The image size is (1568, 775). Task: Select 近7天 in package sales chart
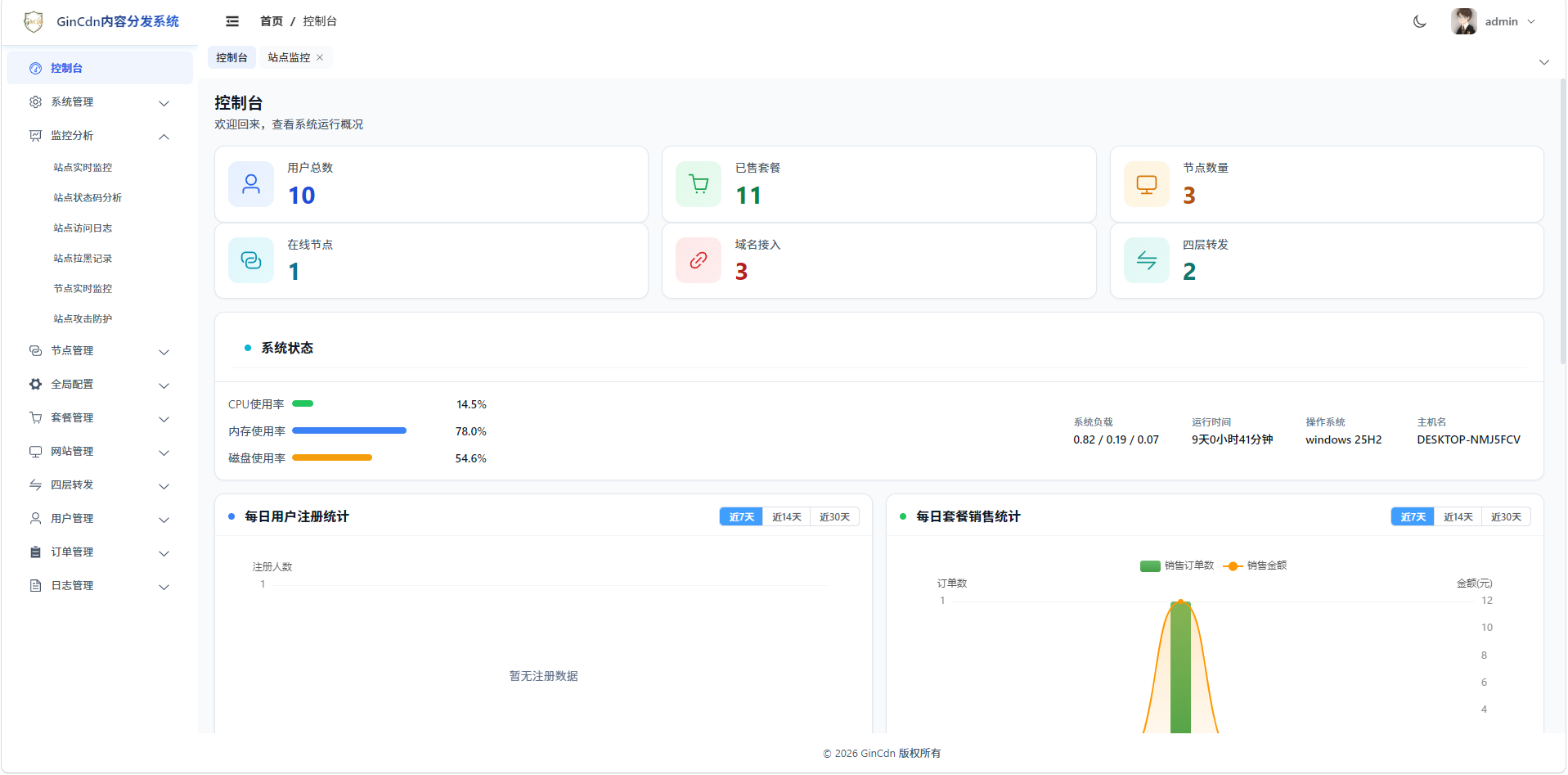click(x=1413, y=517)
